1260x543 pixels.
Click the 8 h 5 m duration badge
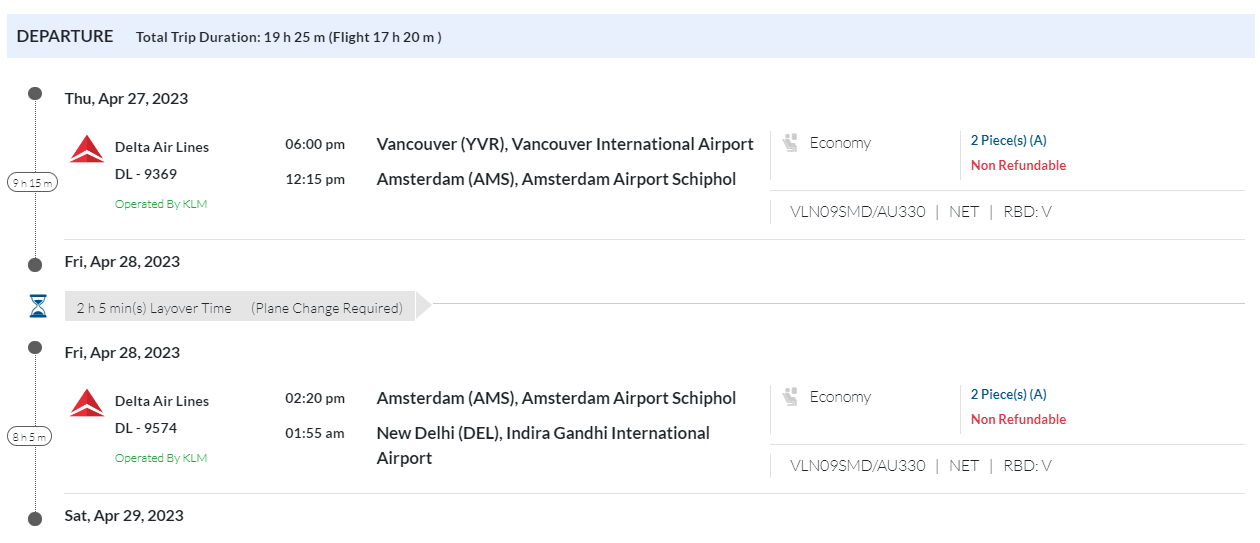point(31,437)
